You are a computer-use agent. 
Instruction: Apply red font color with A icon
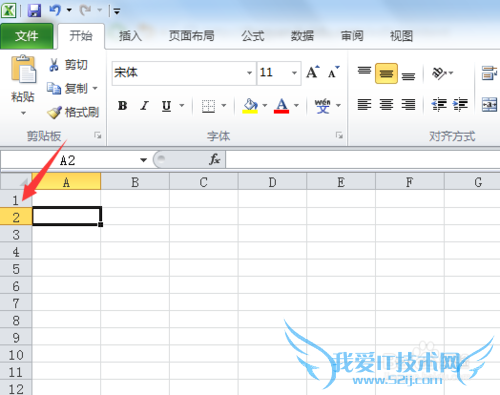coord(282,106)
